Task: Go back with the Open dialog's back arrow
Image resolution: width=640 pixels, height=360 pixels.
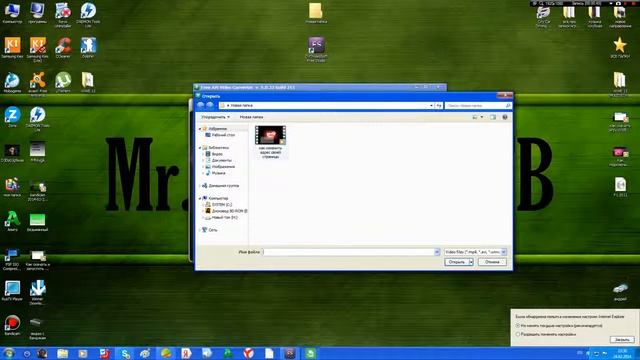Action: (200, 105)
